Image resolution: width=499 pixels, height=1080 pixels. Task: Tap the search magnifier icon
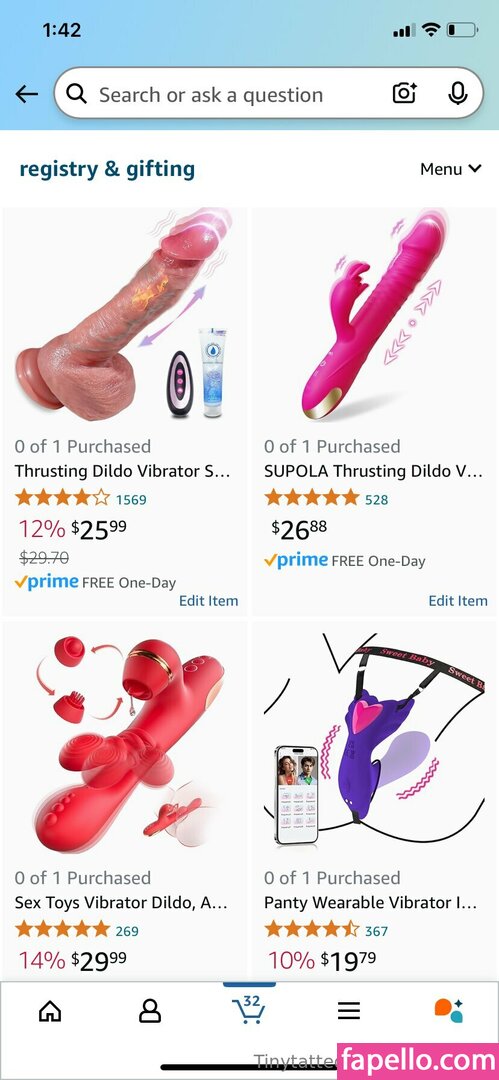77,94
